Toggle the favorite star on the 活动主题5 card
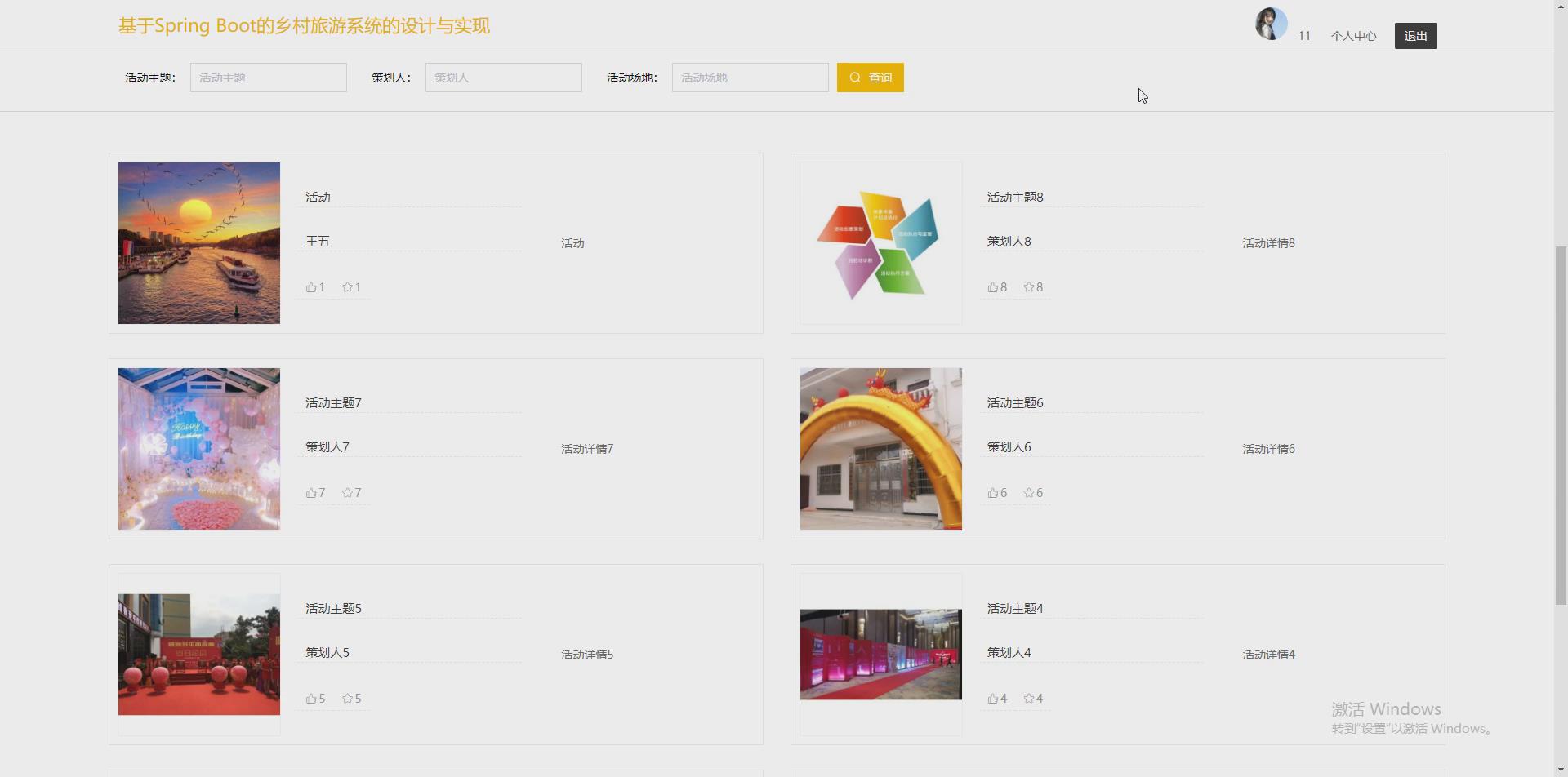This screenshot has height=777, width=1568. 347,698
